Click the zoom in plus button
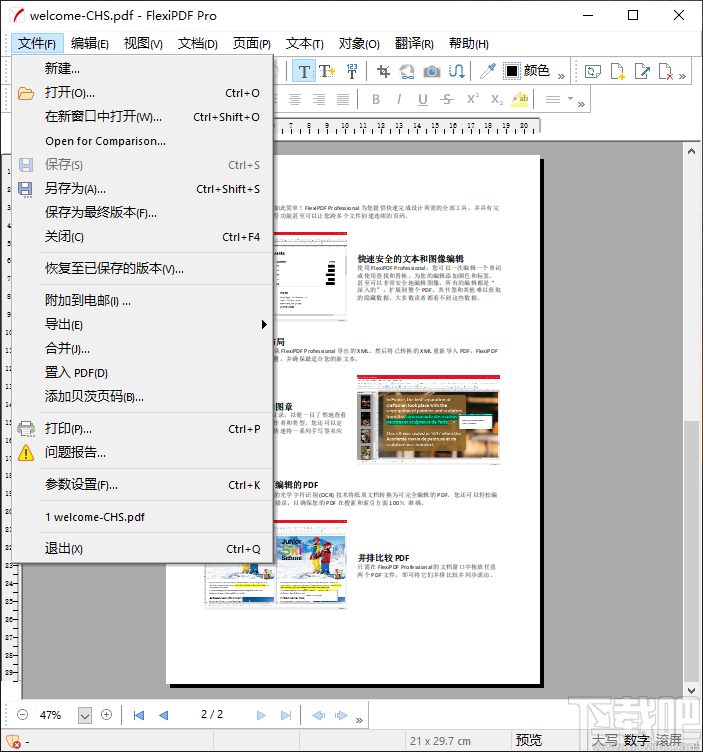The image size is (703, 752). pyautogui.click(x=106, y=715)
